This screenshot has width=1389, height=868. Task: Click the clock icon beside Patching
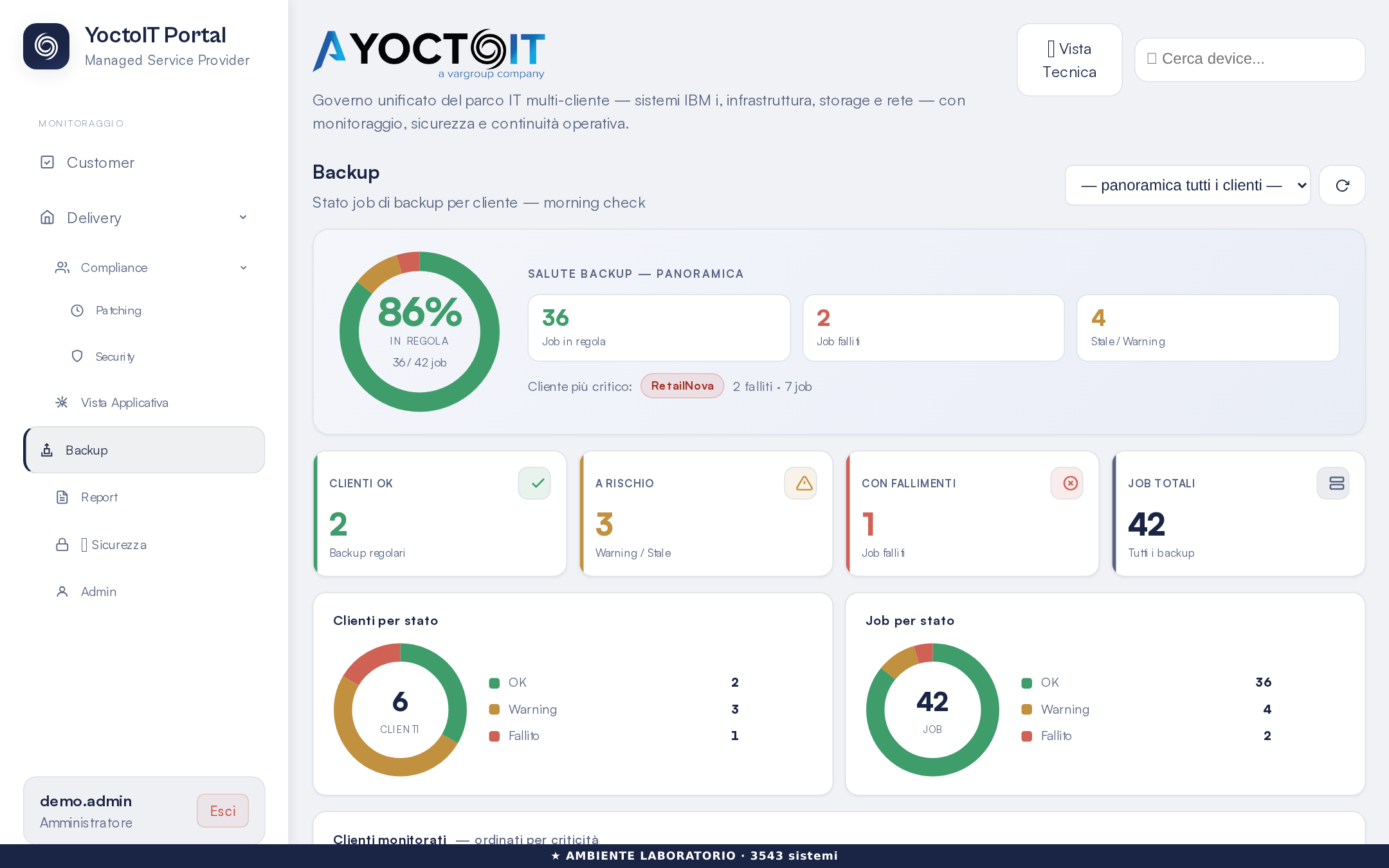click(x=77, y=311)
